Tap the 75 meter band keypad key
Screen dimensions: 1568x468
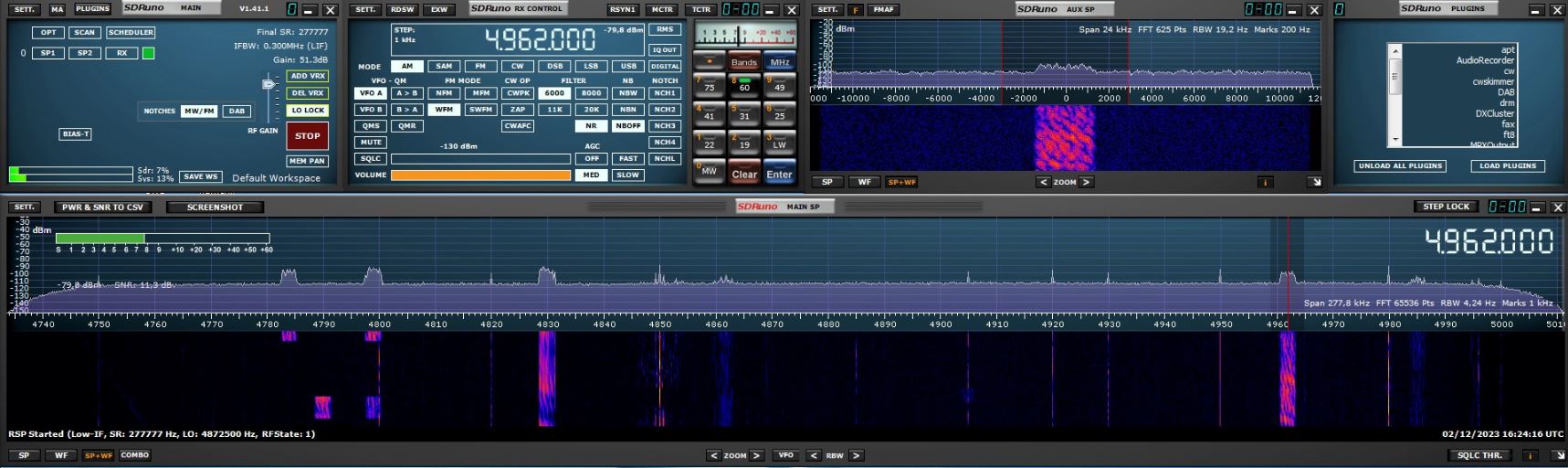[709, 86]
